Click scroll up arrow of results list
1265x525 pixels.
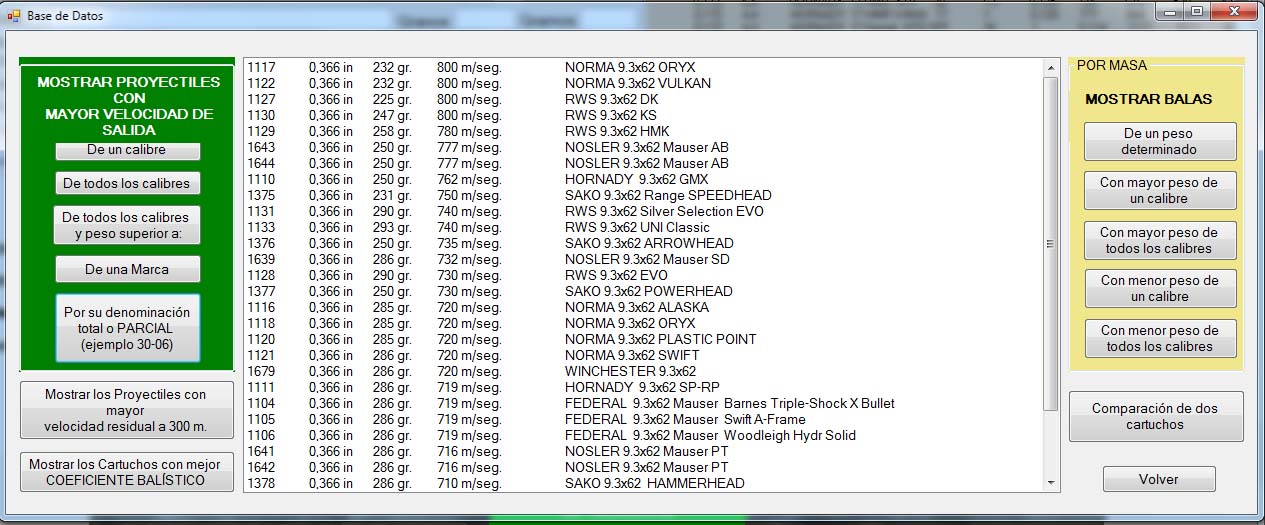(1050, 68)
